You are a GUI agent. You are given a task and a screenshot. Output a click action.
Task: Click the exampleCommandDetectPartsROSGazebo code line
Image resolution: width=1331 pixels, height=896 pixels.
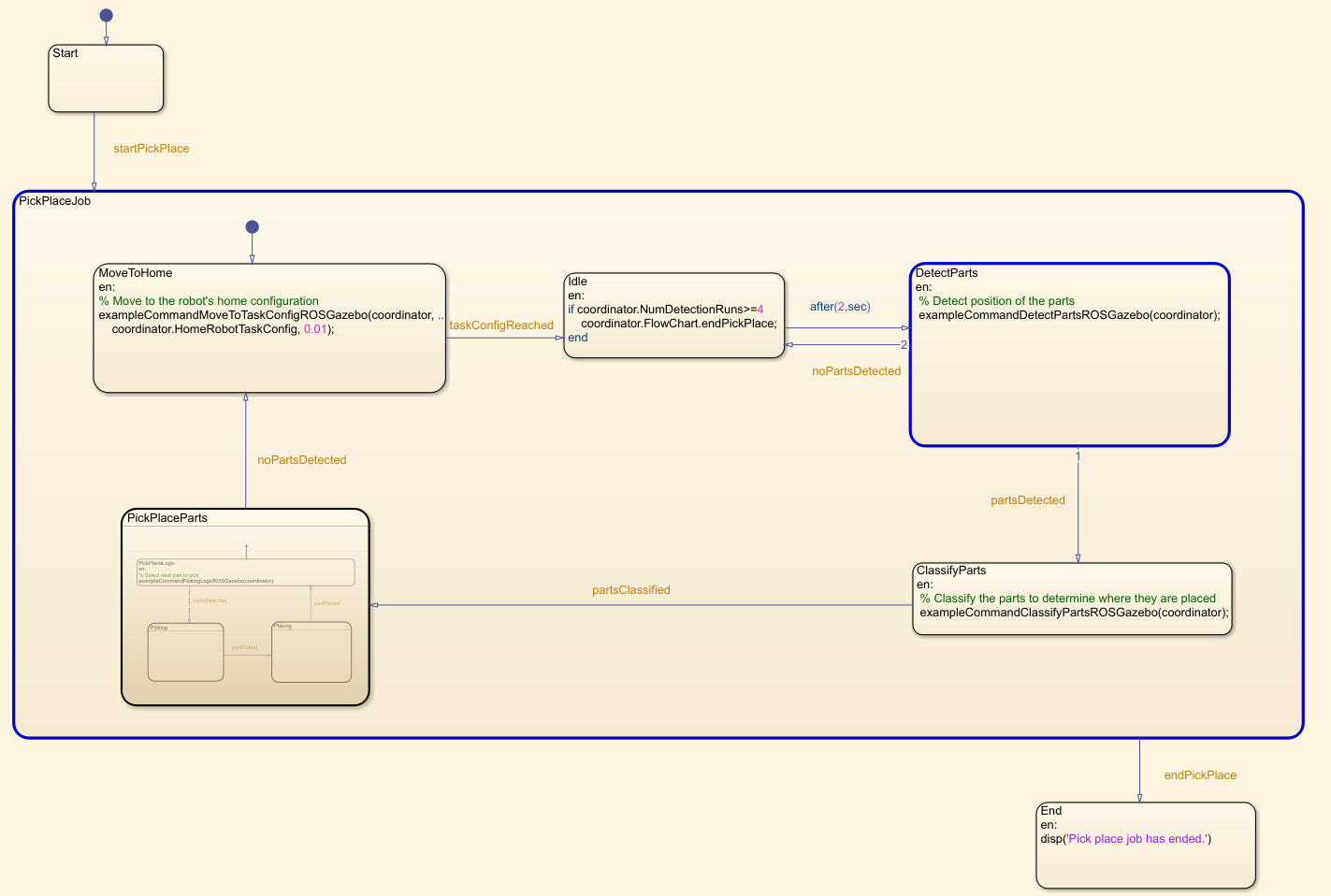click(x=1069, y=315)
